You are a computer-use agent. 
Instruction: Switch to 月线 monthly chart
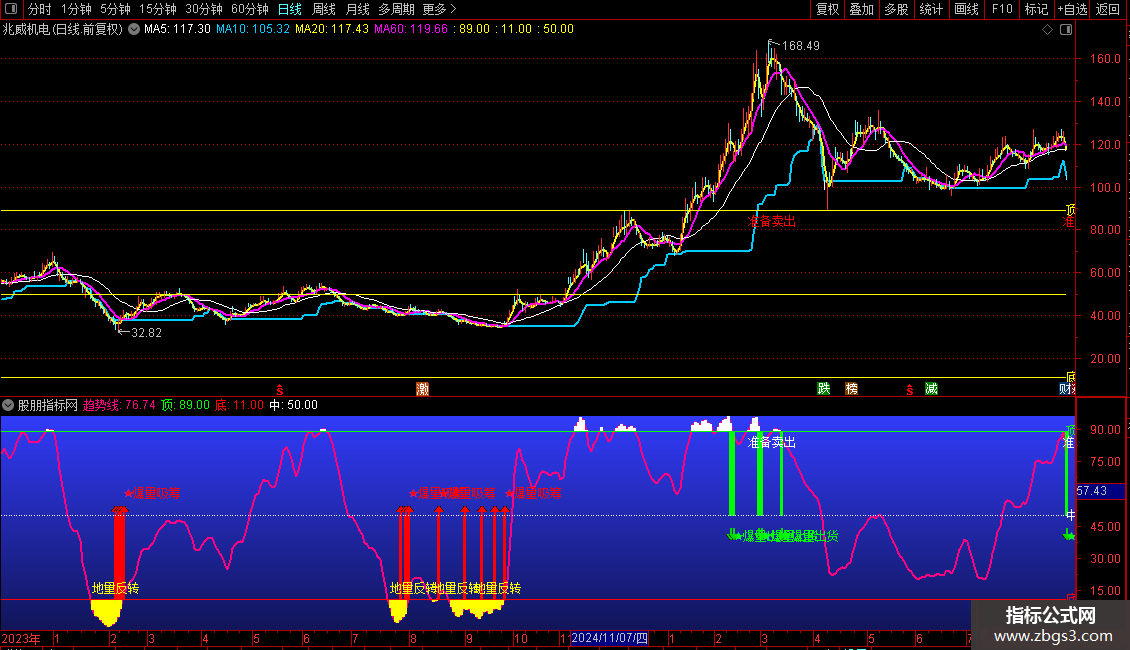[357, 9]
